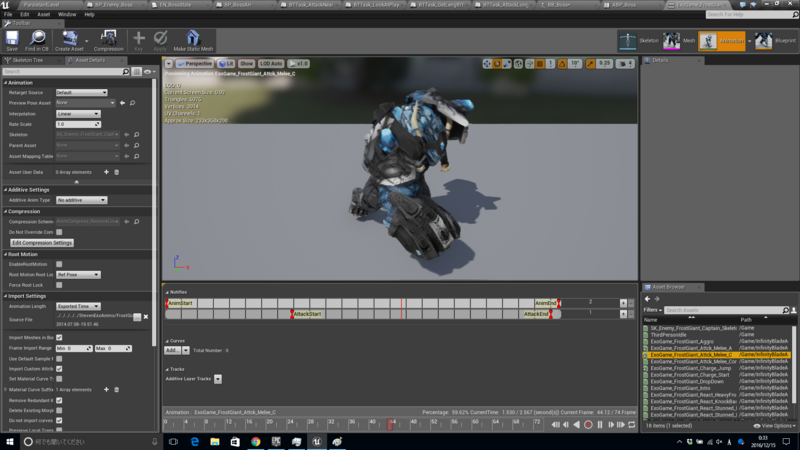Click Make Static Mesh icon
The height and width of the screenshot is (450, 800).
(x=193, y=38)
